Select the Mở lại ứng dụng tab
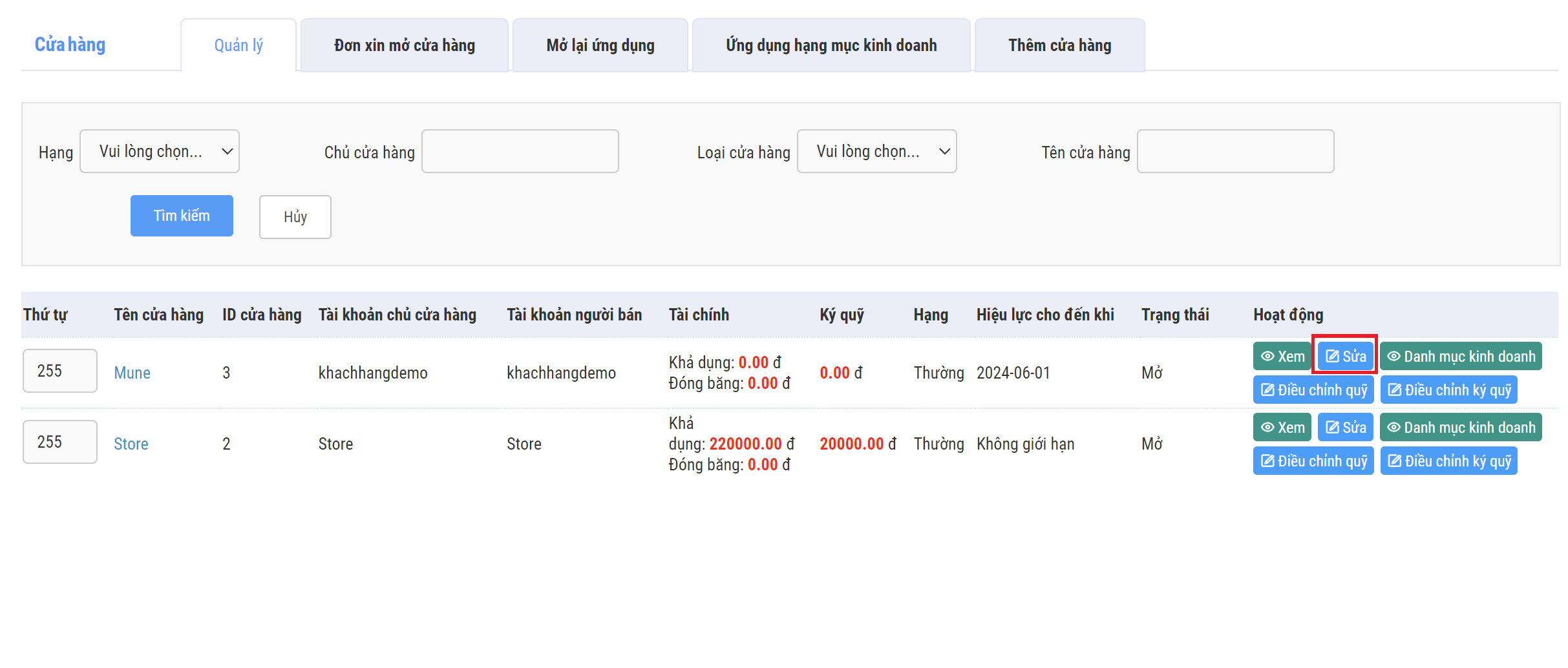This screenshot has height=668, width=1568. tap(600, 45)
